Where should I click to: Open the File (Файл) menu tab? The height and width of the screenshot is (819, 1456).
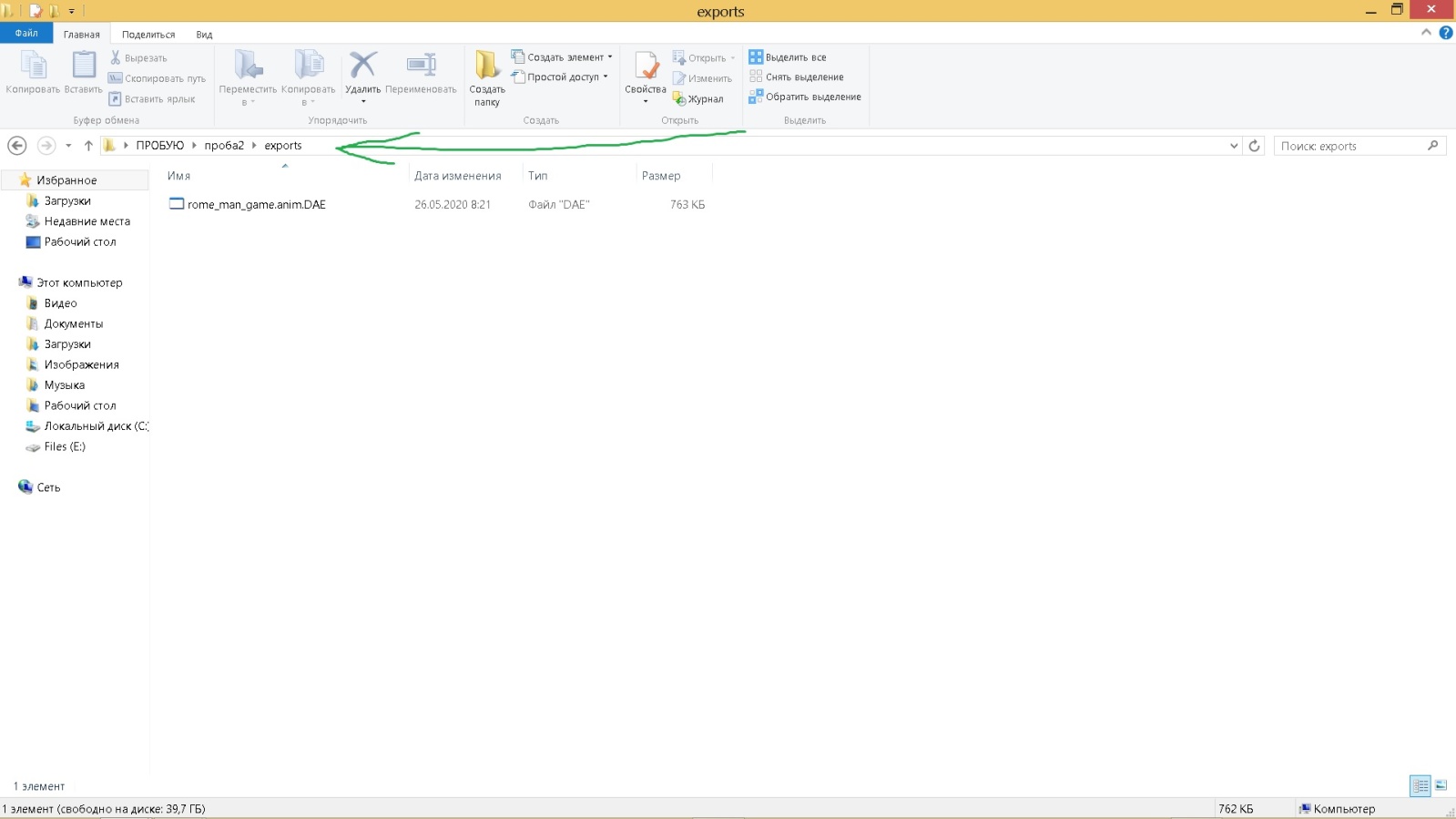pyautogui.click(x=26, y=34)
